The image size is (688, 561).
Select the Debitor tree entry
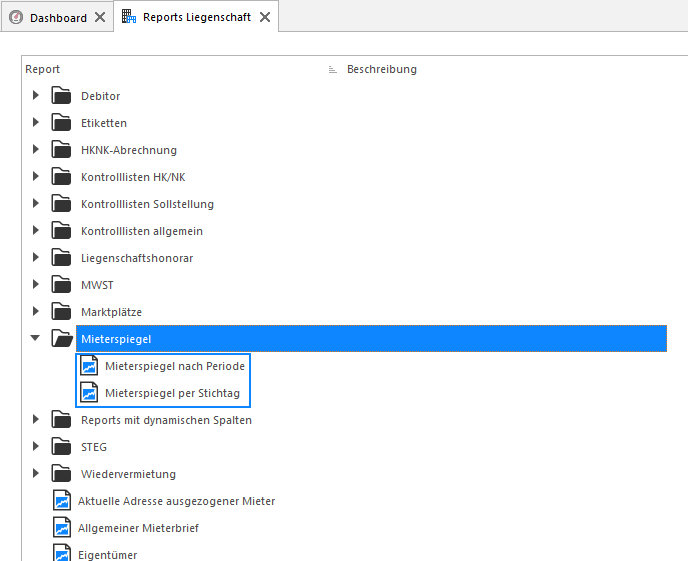click(100, 96)
